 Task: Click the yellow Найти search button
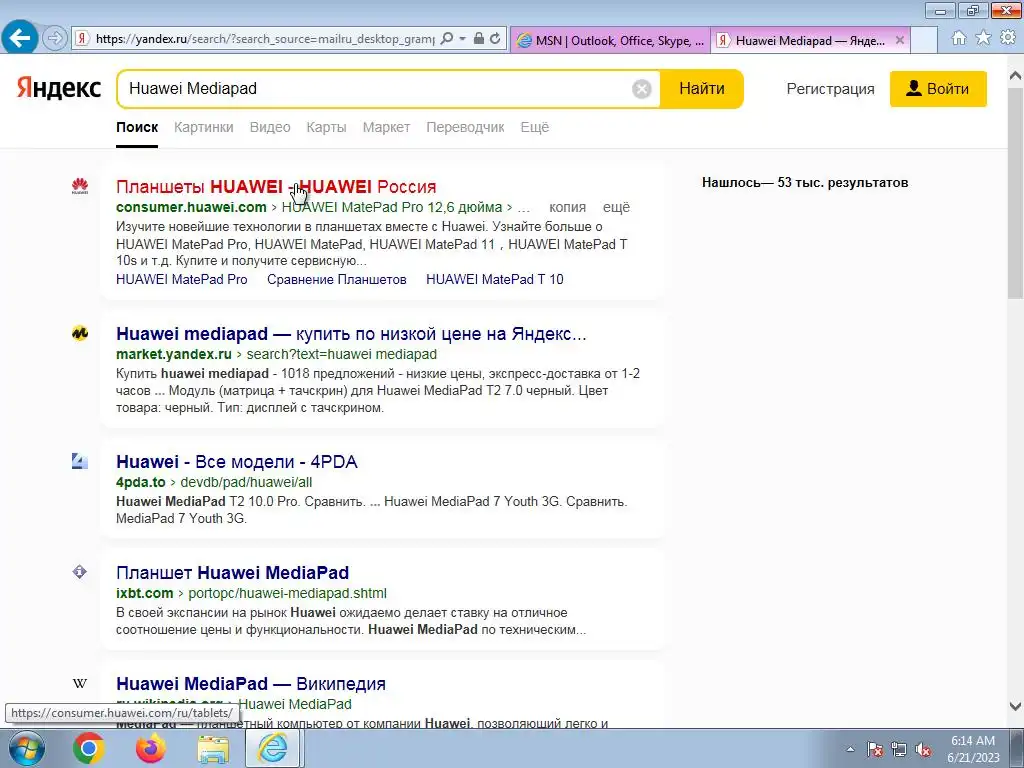pyautogui.click(x=701, y=89)
